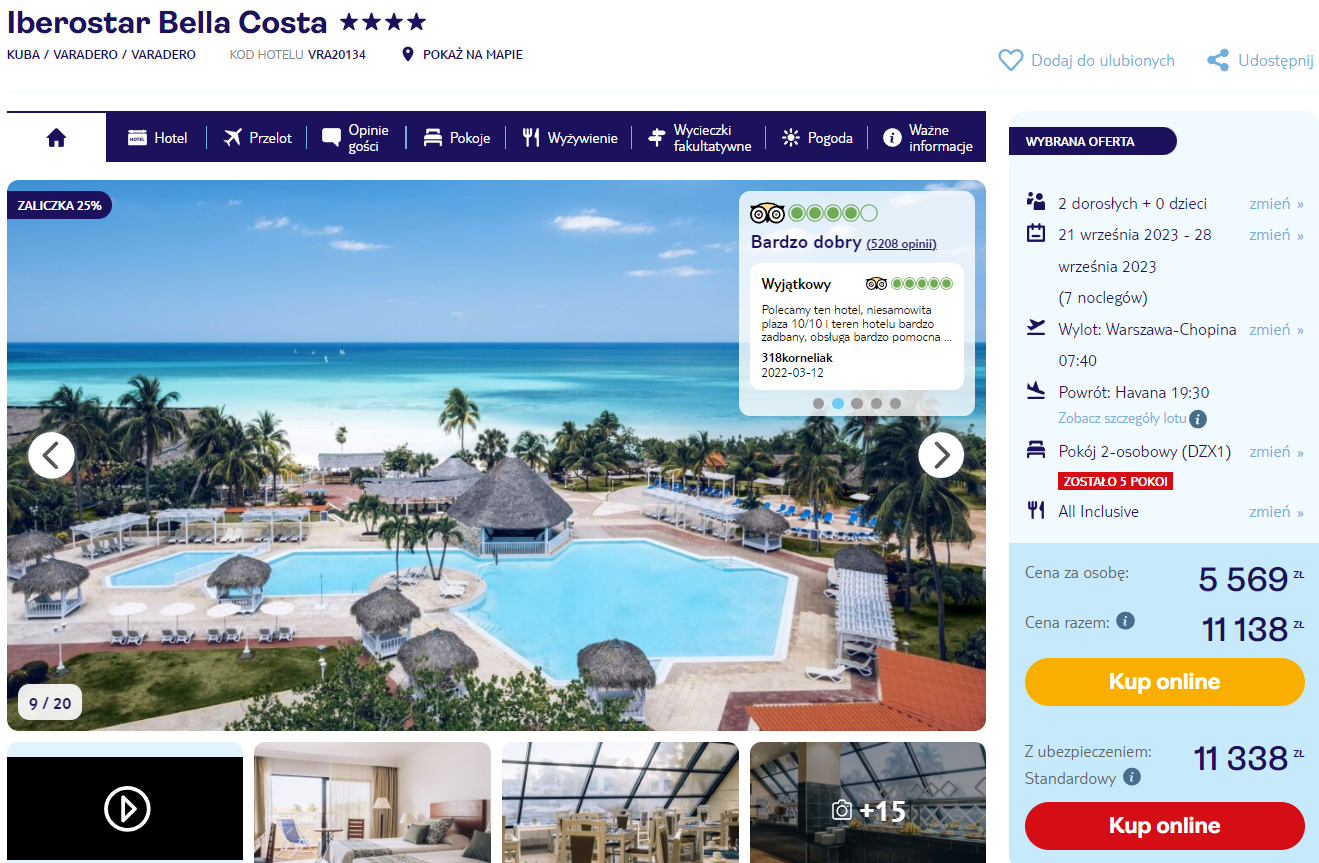
Task: Select the last review carousel dot
Action: tap(895, 404)
